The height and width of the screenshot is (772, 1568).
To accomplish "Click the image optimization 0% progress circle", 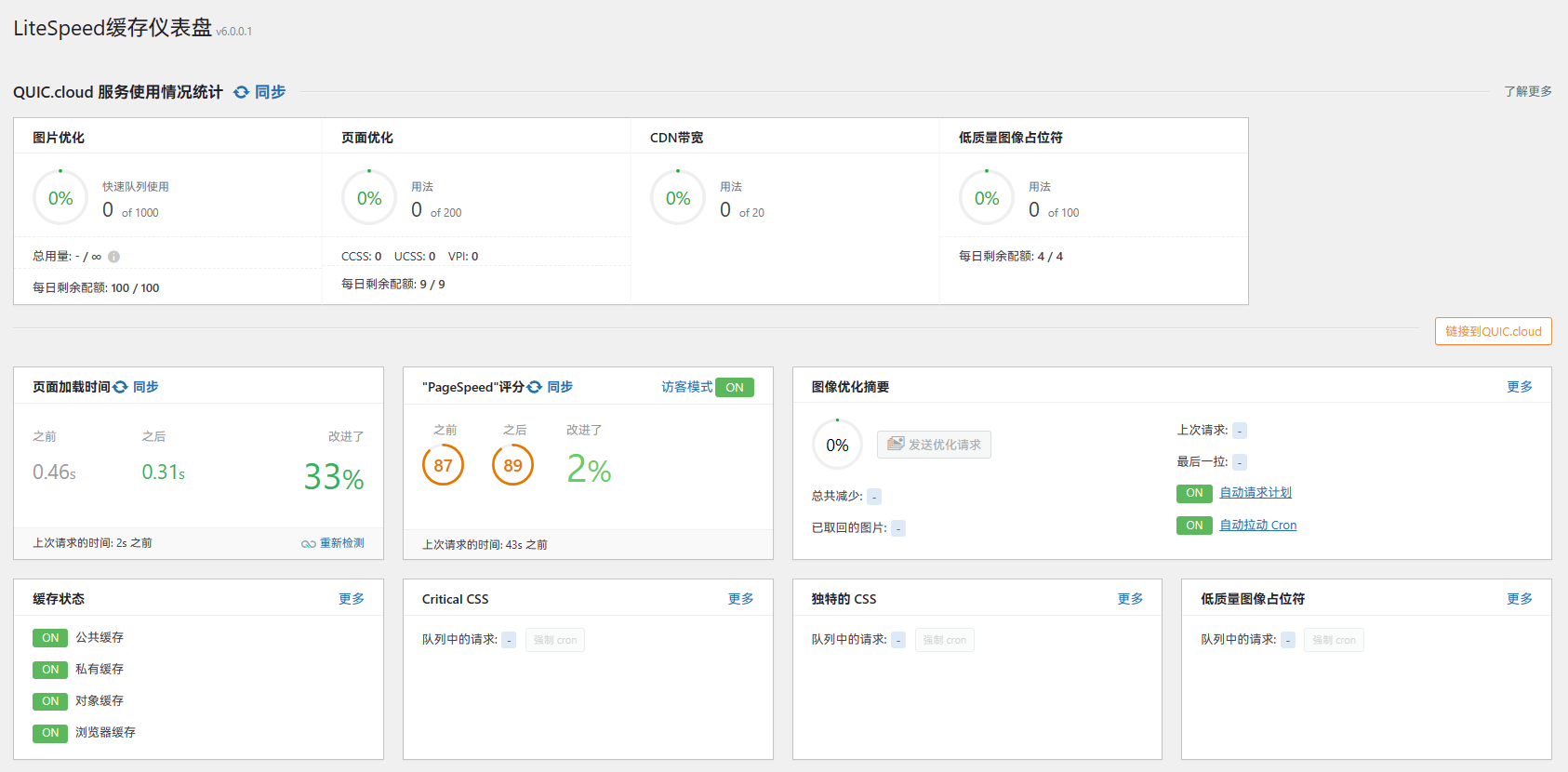I will [837, 446].
